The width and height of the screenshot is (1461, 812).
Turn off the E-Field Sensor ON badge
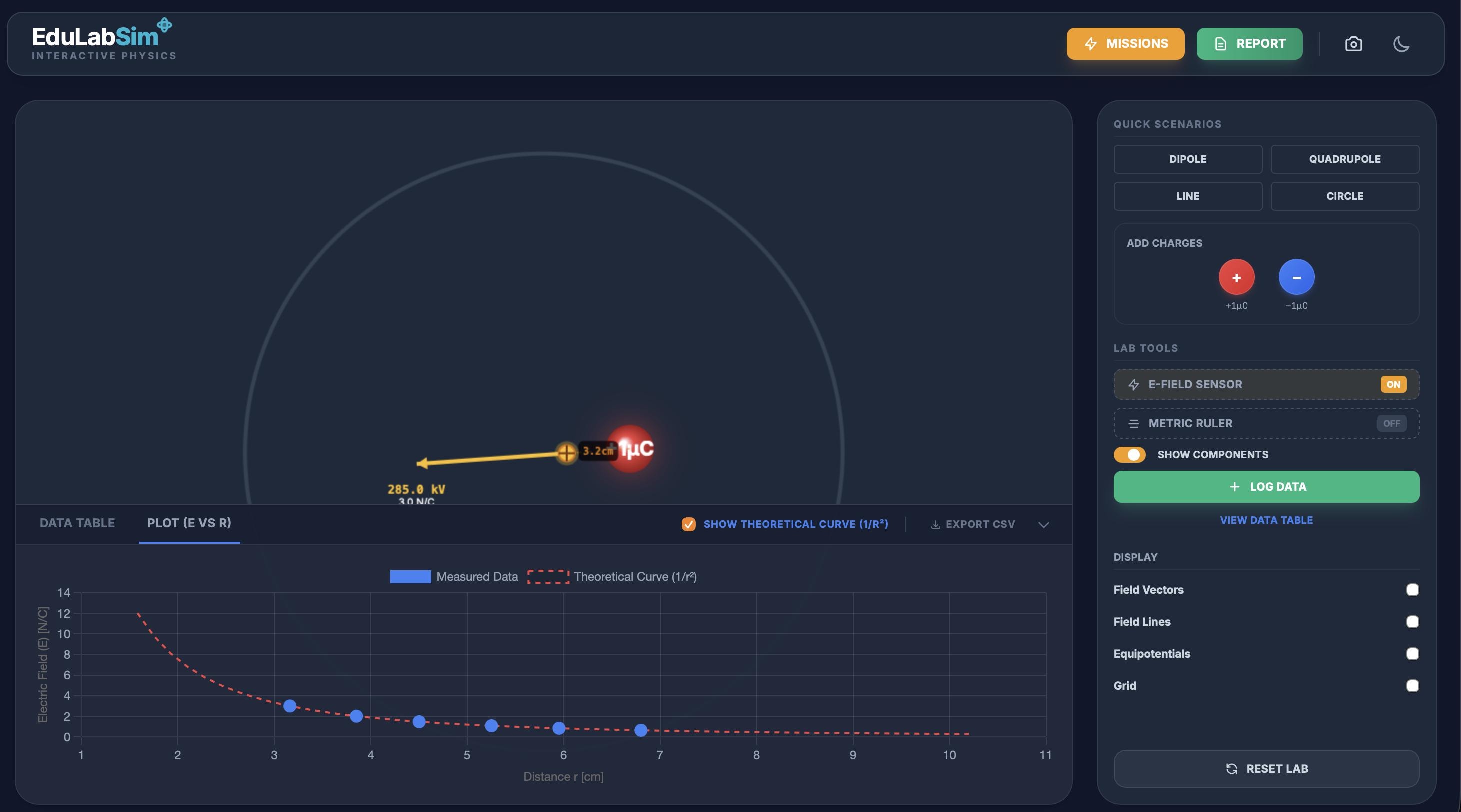pyautogui.click(x=1393, y=384)
